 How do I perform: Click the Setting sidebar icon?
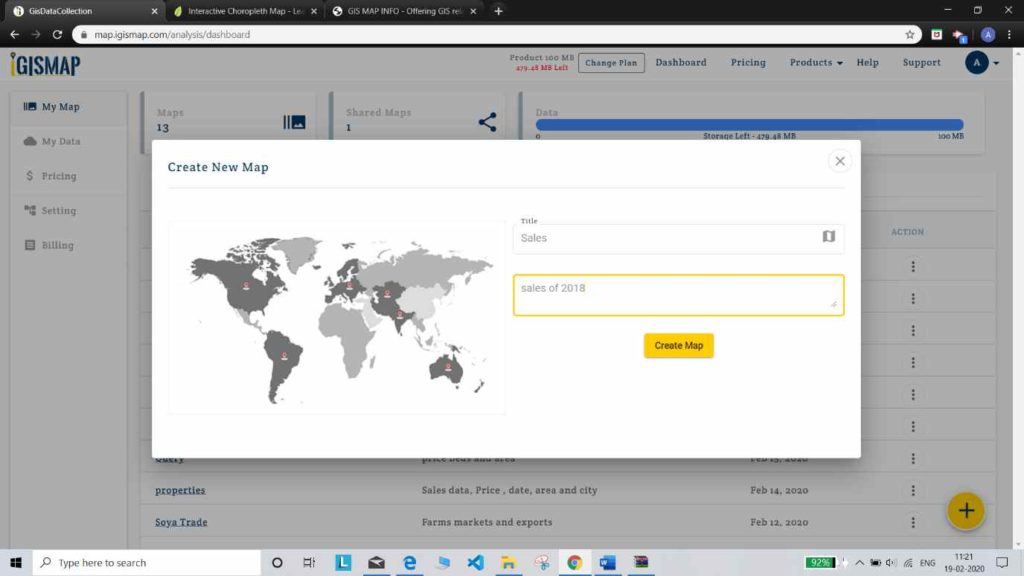[x=29, y=210]
